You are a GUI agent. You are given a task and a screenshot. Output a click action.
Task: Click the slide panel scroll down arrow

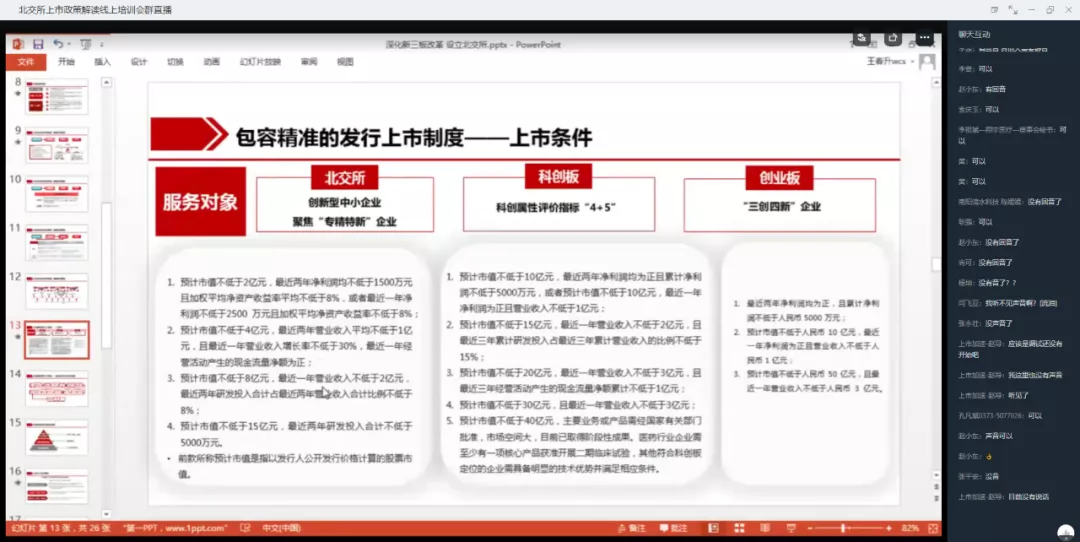pos(106,514)
